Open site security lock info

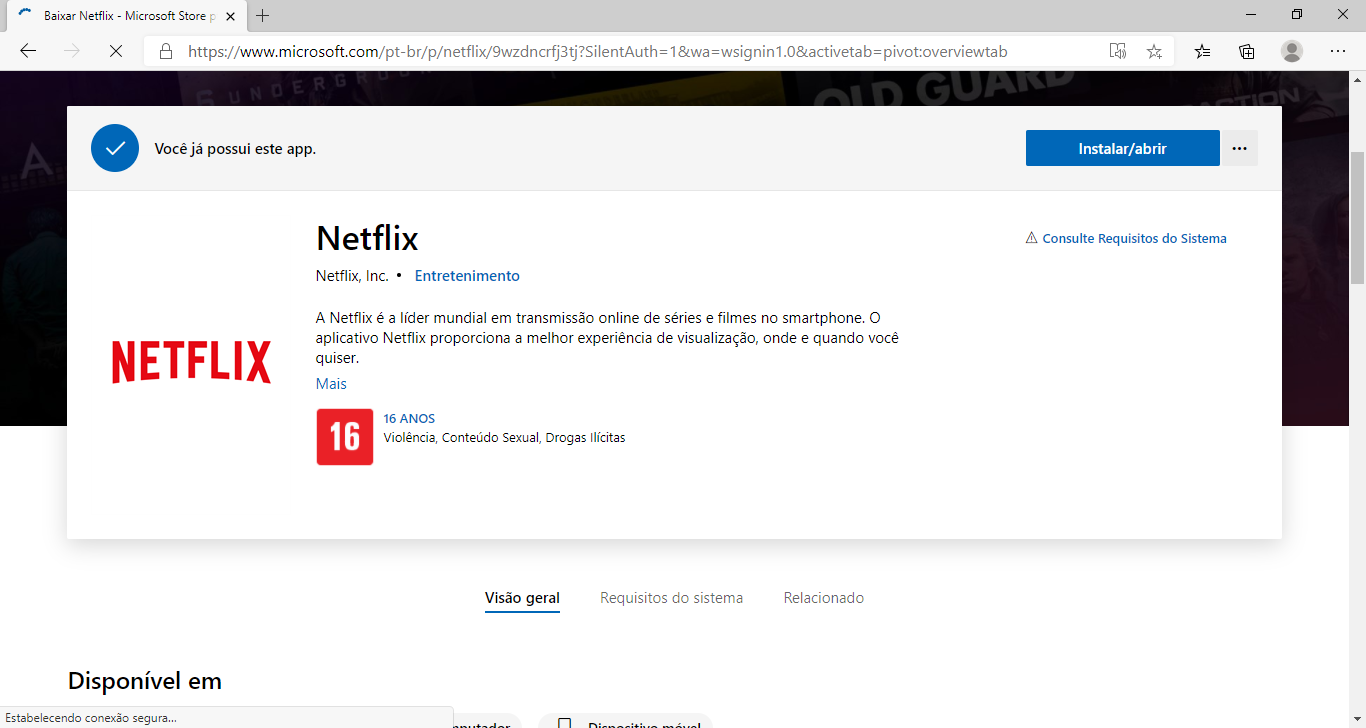click(166, 51)
